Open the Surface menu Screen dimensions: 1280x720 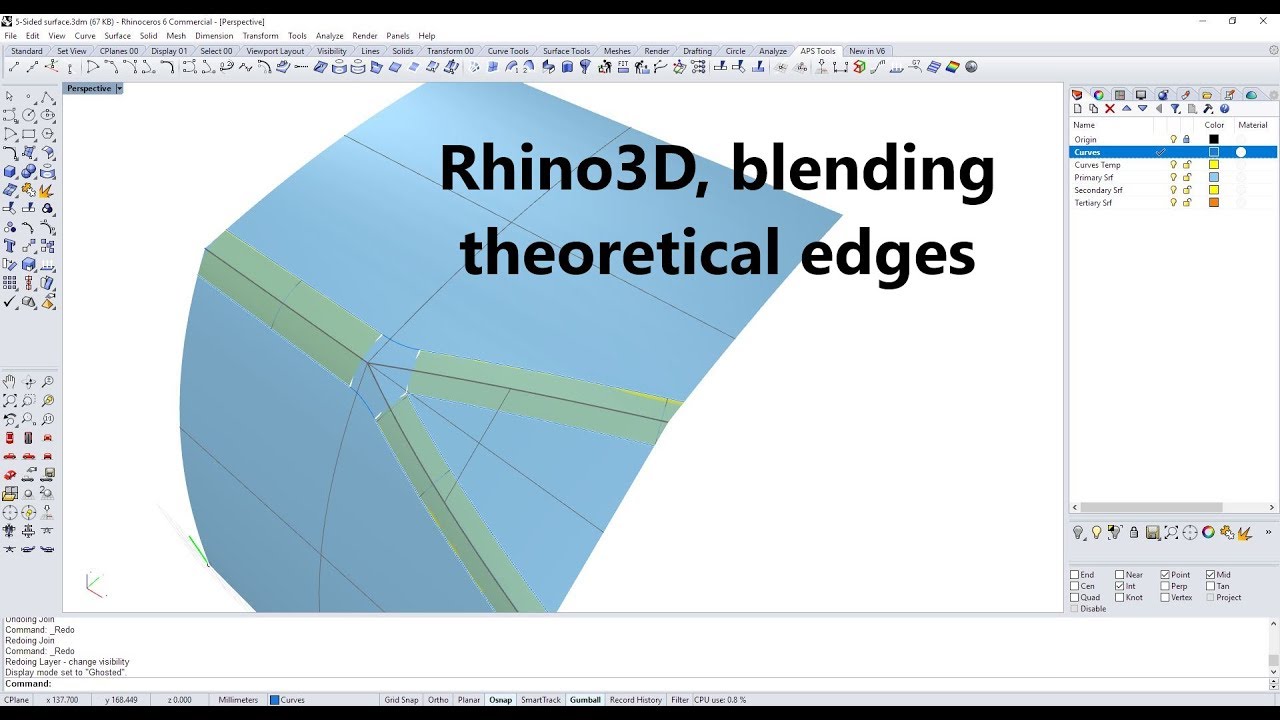tap(118, 36)
